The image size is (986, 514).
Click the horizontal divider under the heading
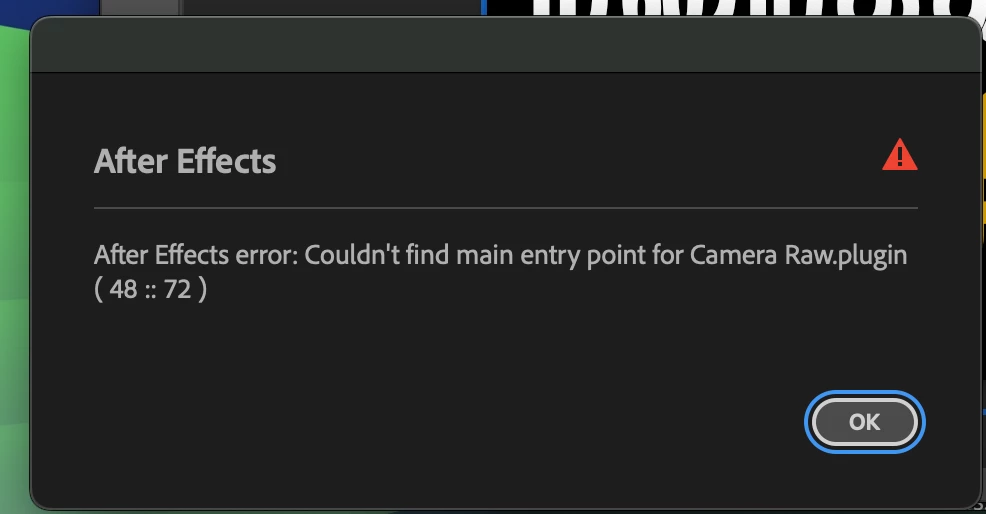pos(506,207)
